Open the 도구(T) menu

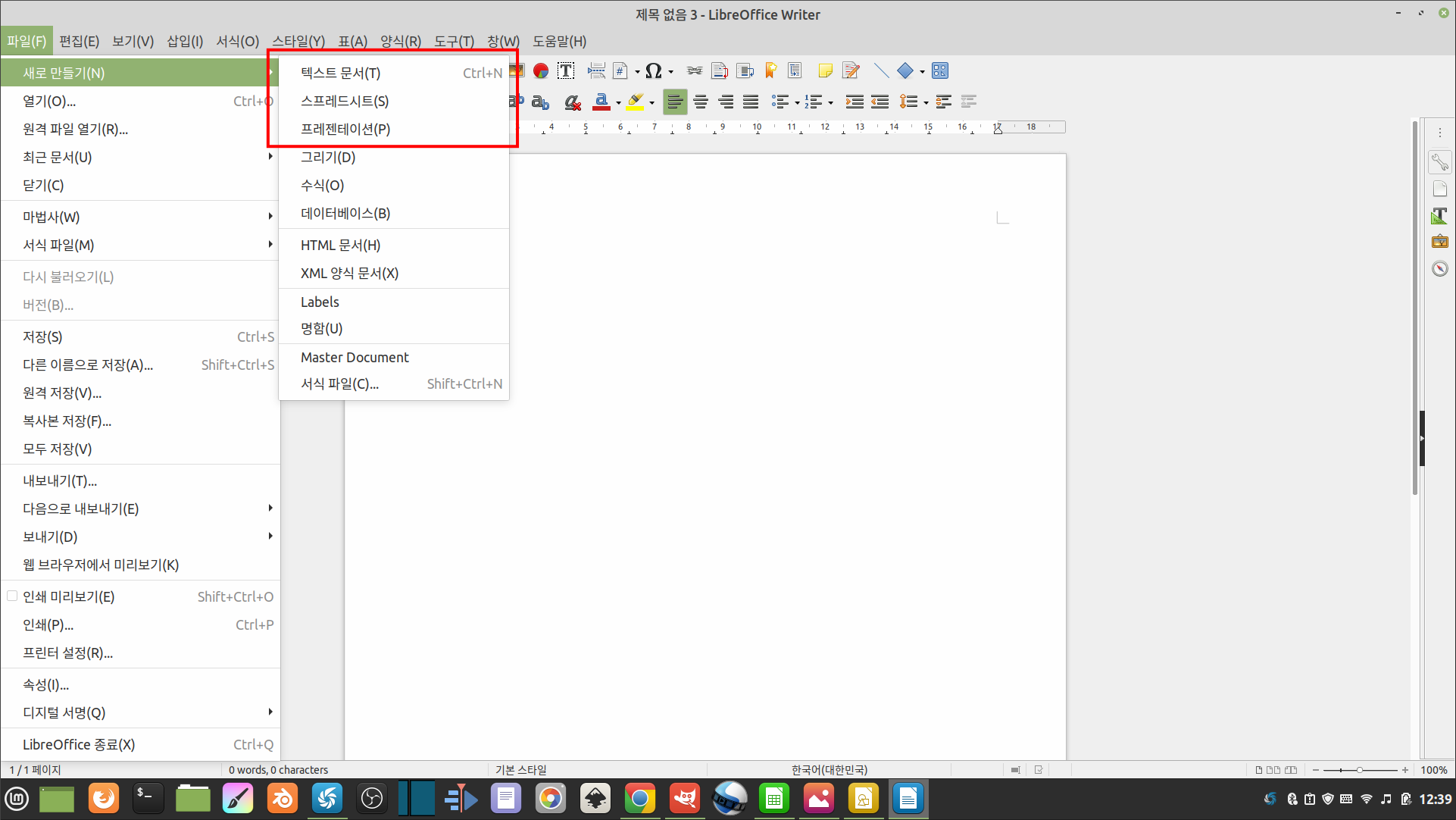click(454, 42)
